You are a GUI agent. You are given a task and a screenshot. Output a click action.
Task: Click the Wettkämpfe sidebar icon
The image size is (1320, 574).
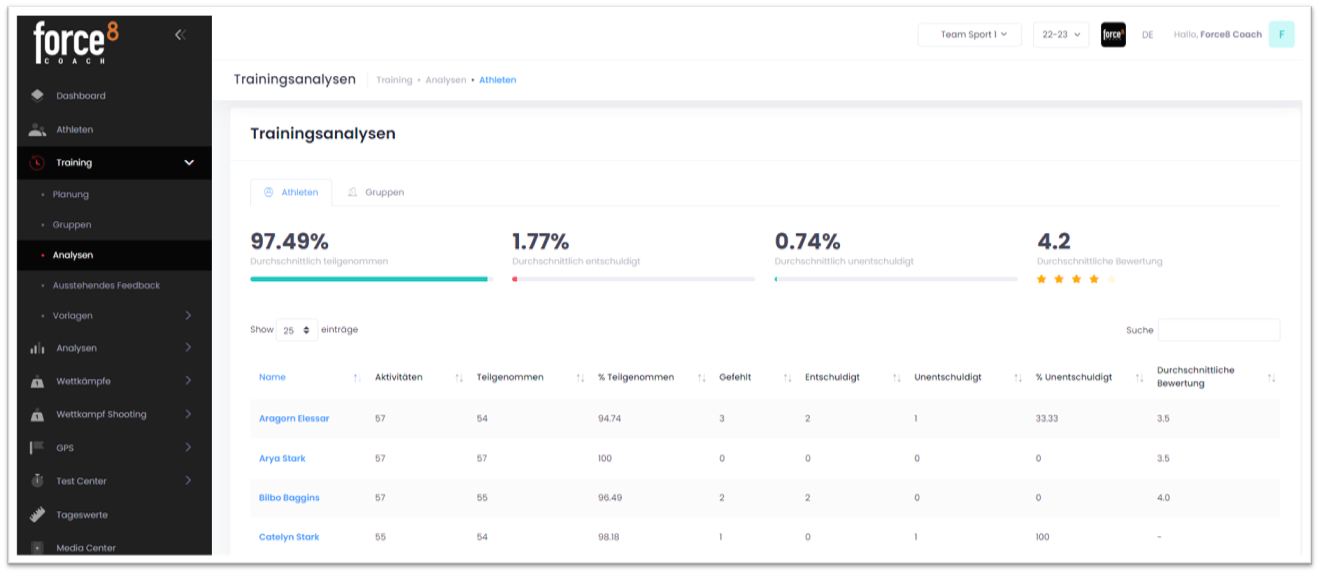click(x=37, y=381)
